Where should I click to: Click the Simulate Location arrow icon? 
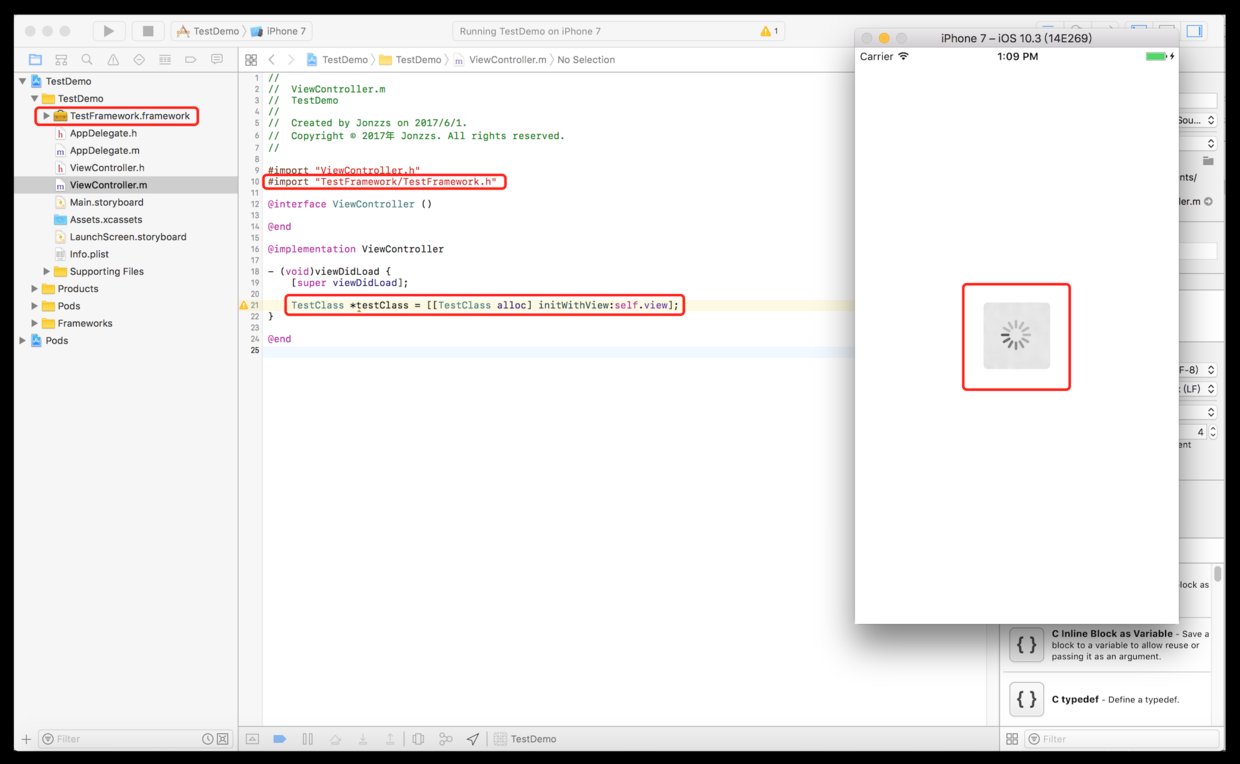(x=473, y=739)
